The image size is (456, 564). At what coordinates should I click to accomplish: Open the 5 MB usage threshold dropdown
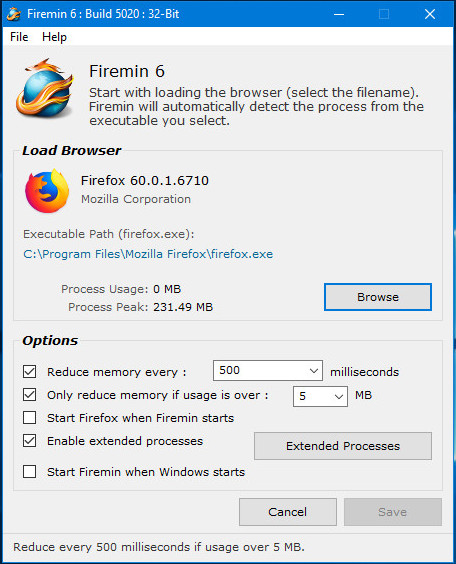point(320,396)
